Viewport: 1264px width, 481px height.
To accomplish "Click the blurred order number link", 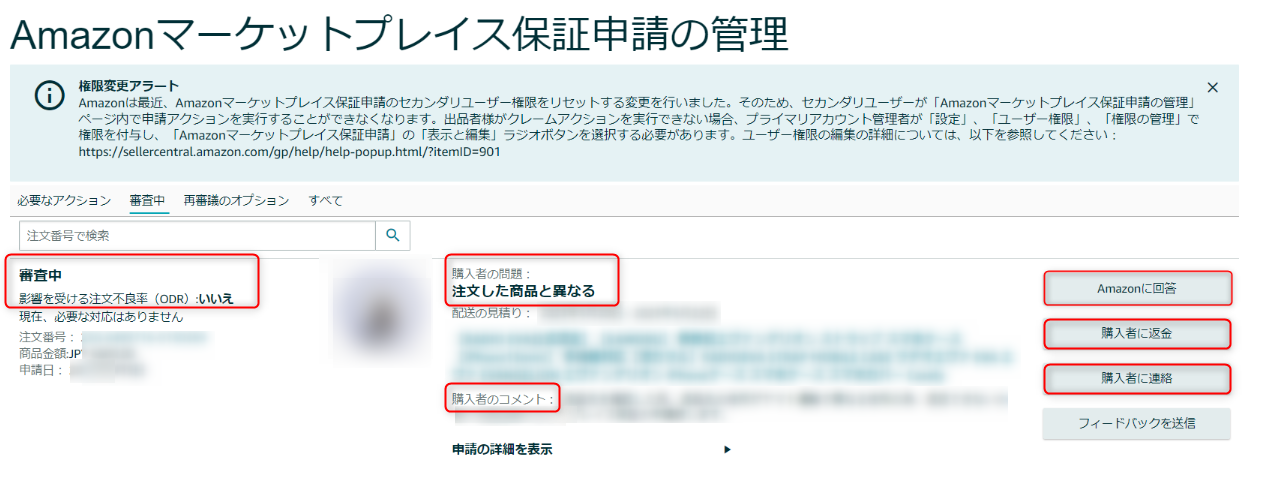I will (x=146, y=338).
